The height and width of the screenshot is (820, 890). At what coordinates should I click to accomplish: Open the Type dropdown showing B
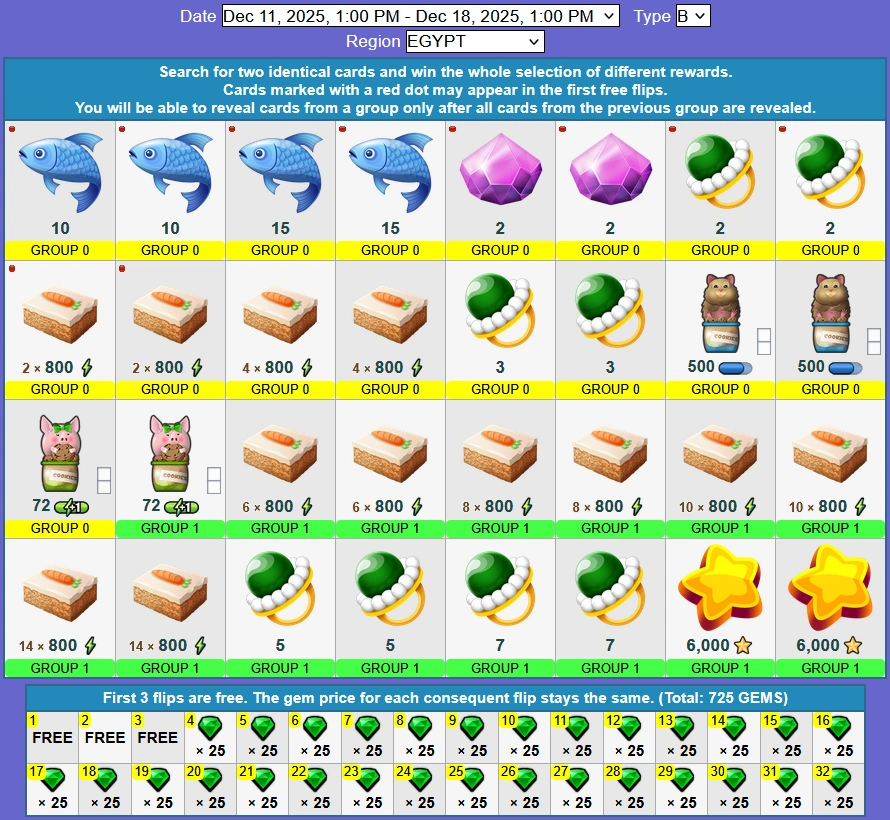click(x=693, y=16)
